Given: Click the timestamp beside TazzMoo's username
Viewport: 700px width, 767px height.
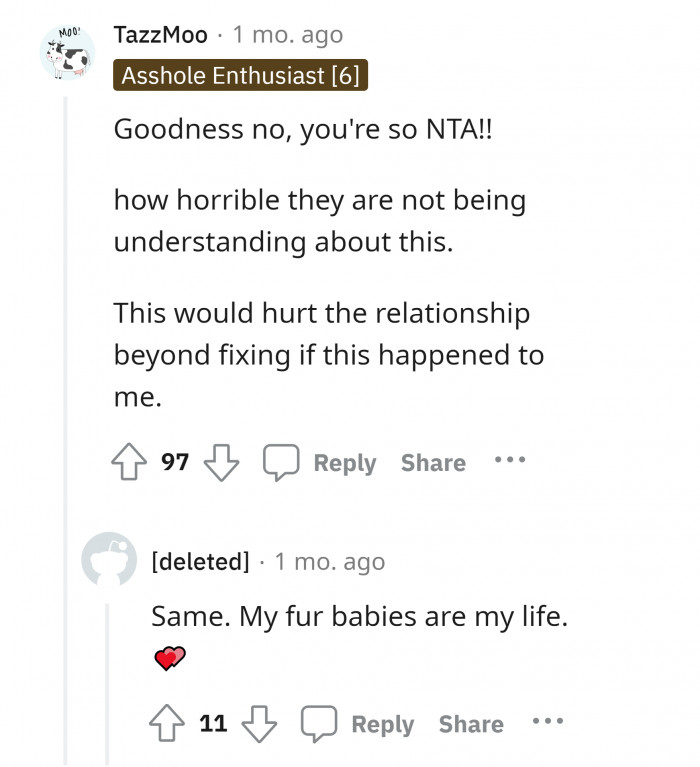Looking at the screenshot, I should 288,35.
